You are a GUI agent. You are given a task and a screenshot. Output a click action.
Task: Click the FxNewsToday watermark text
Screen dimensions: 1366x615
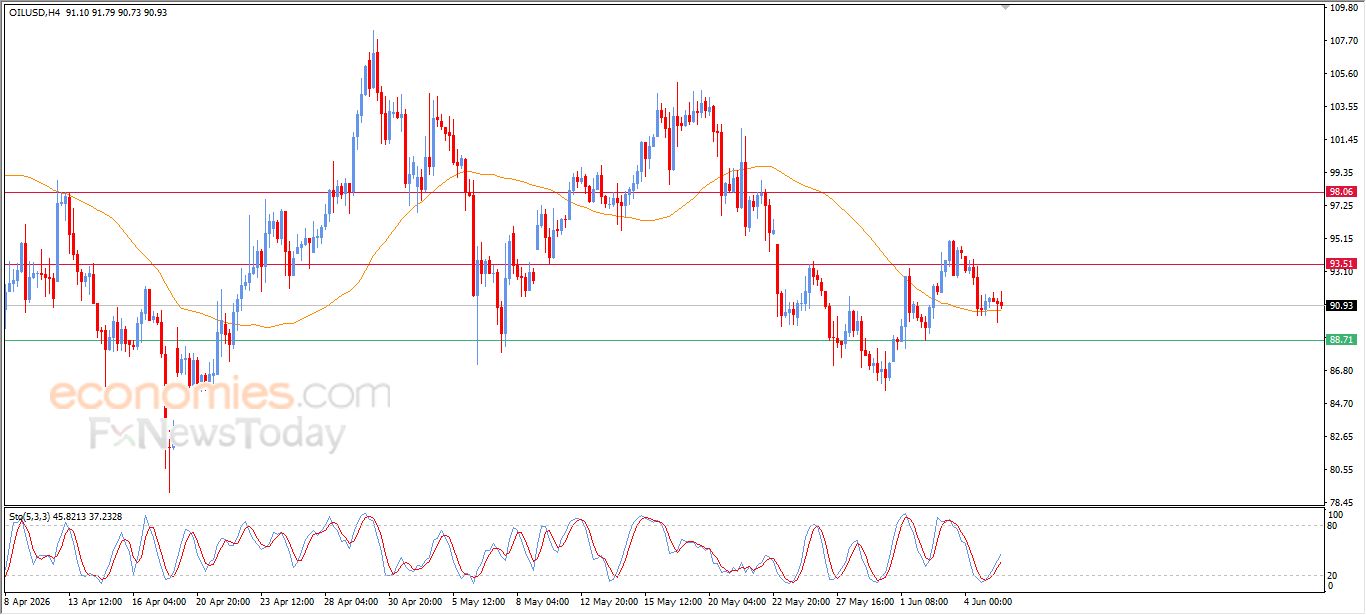pos(217,435)
